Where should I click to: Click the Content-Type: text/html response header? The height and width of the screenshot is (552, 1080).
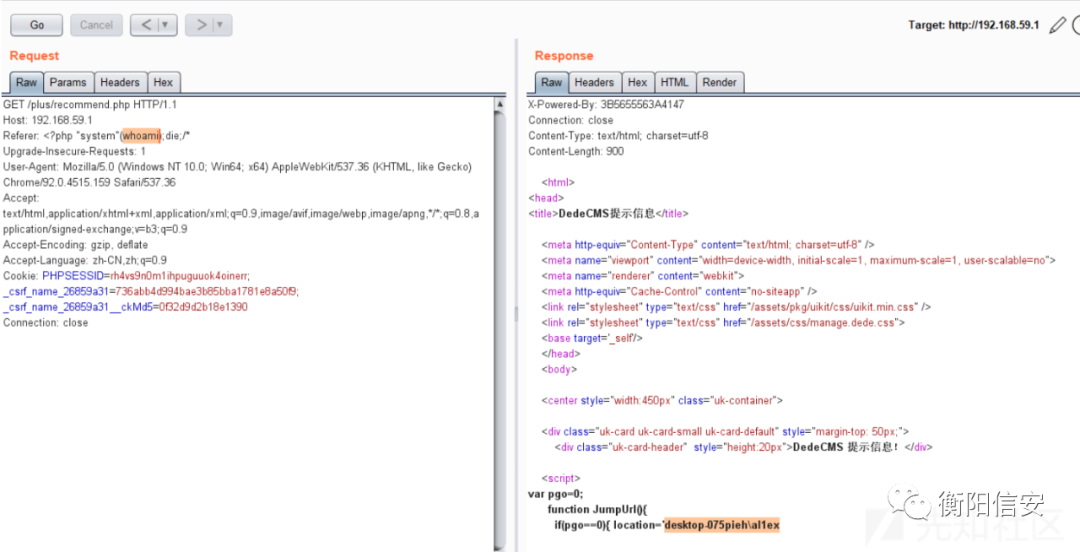(x=618, y=136)
